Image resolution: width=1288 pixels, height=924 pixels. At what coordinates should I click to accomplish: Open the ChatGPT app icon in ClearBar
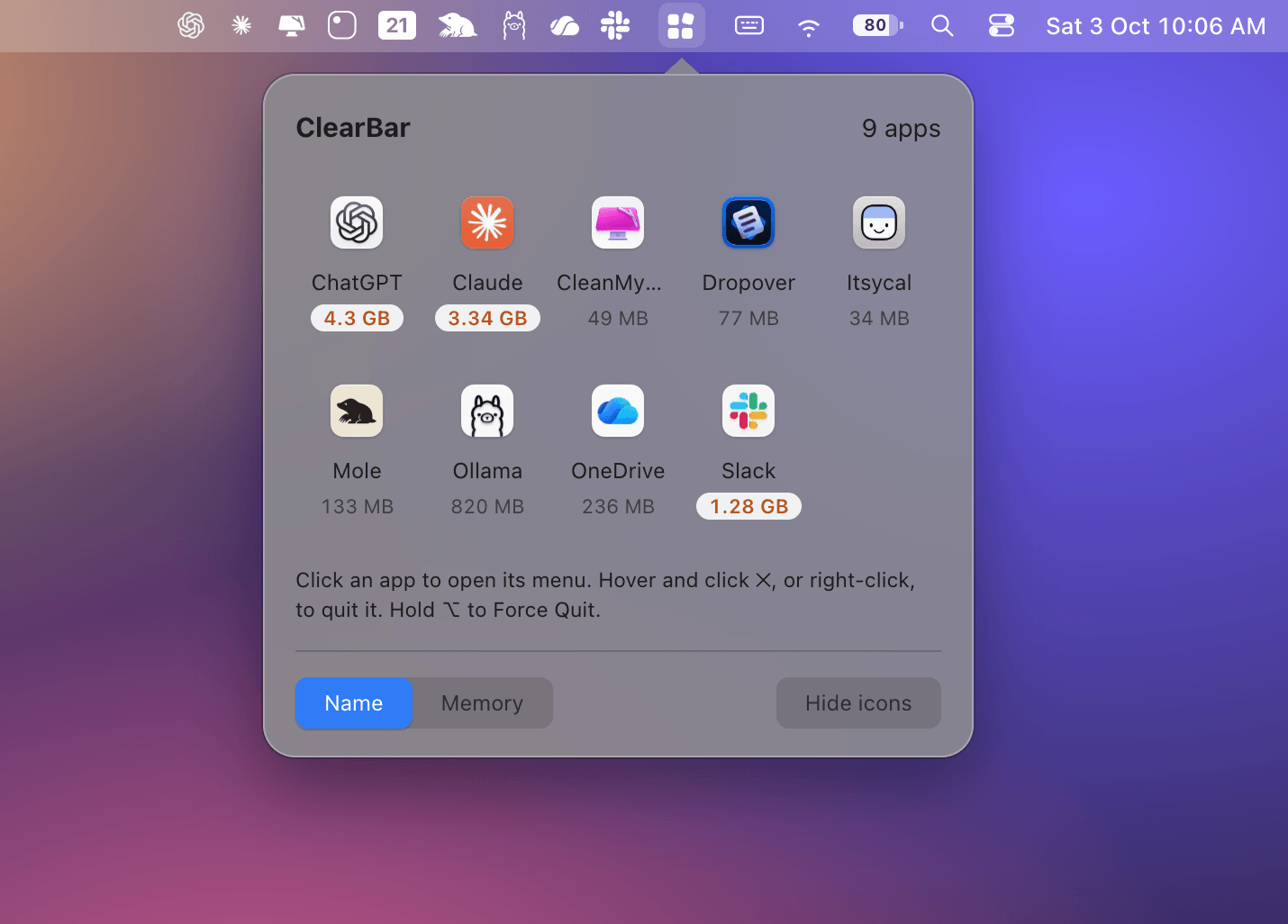pos(357,222)
